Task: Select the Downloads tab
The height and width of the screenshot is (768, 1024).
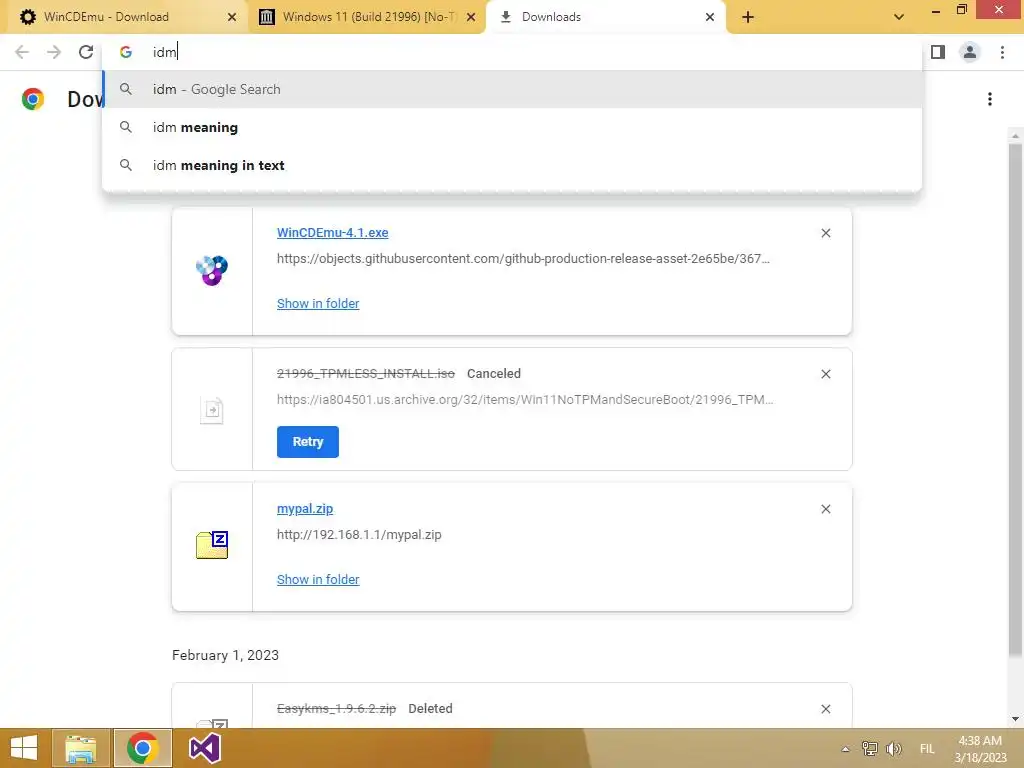Action: click(x=606, y=17)
